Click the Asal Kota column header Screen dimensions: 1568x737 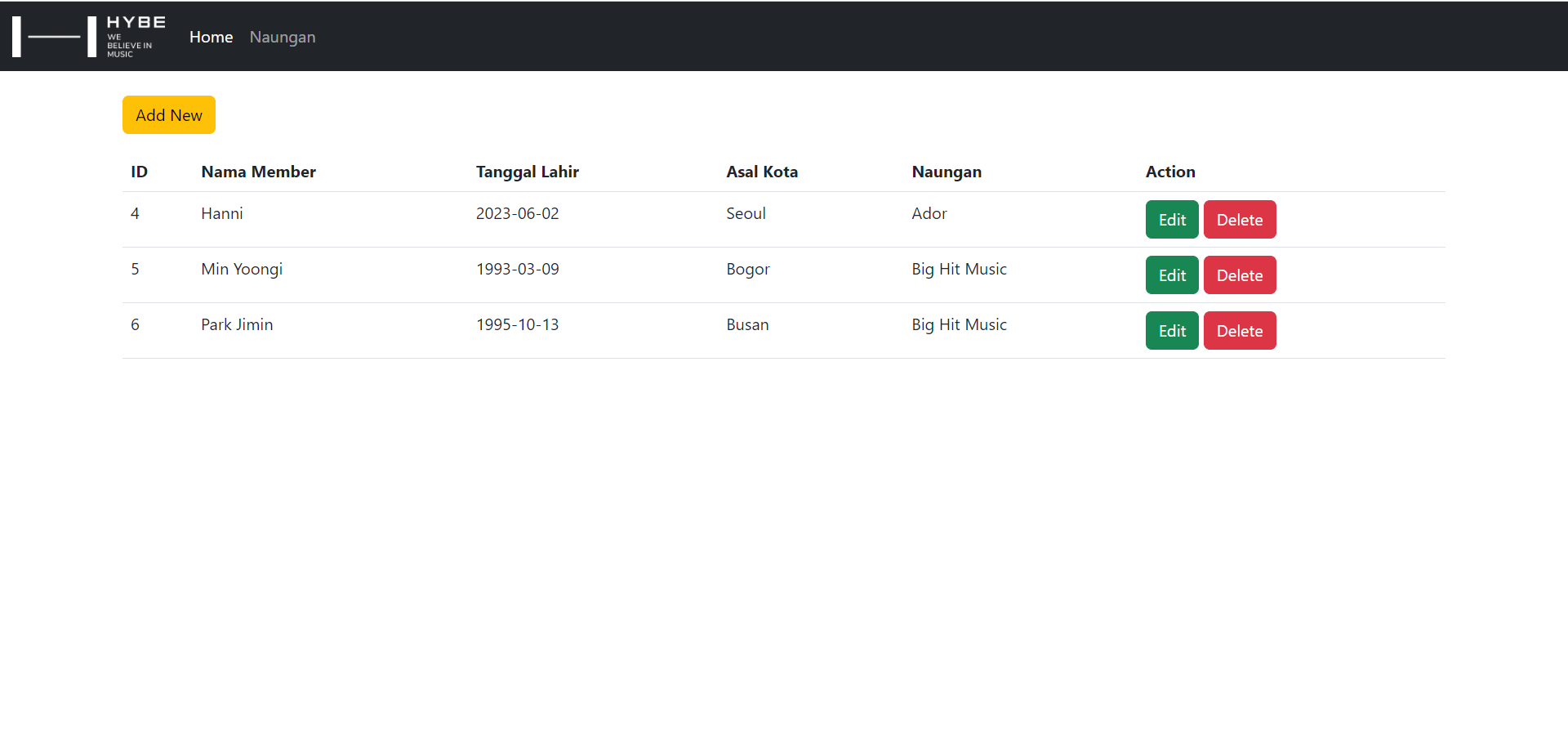(762, 172)
